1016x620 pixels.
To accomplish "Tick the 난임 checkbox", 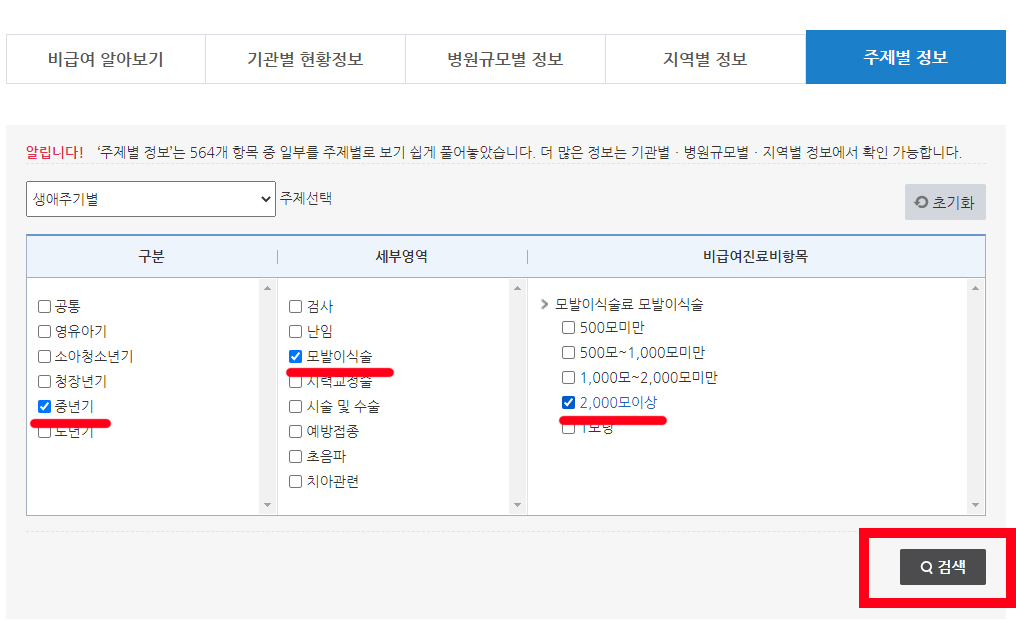I will [295, 332].
